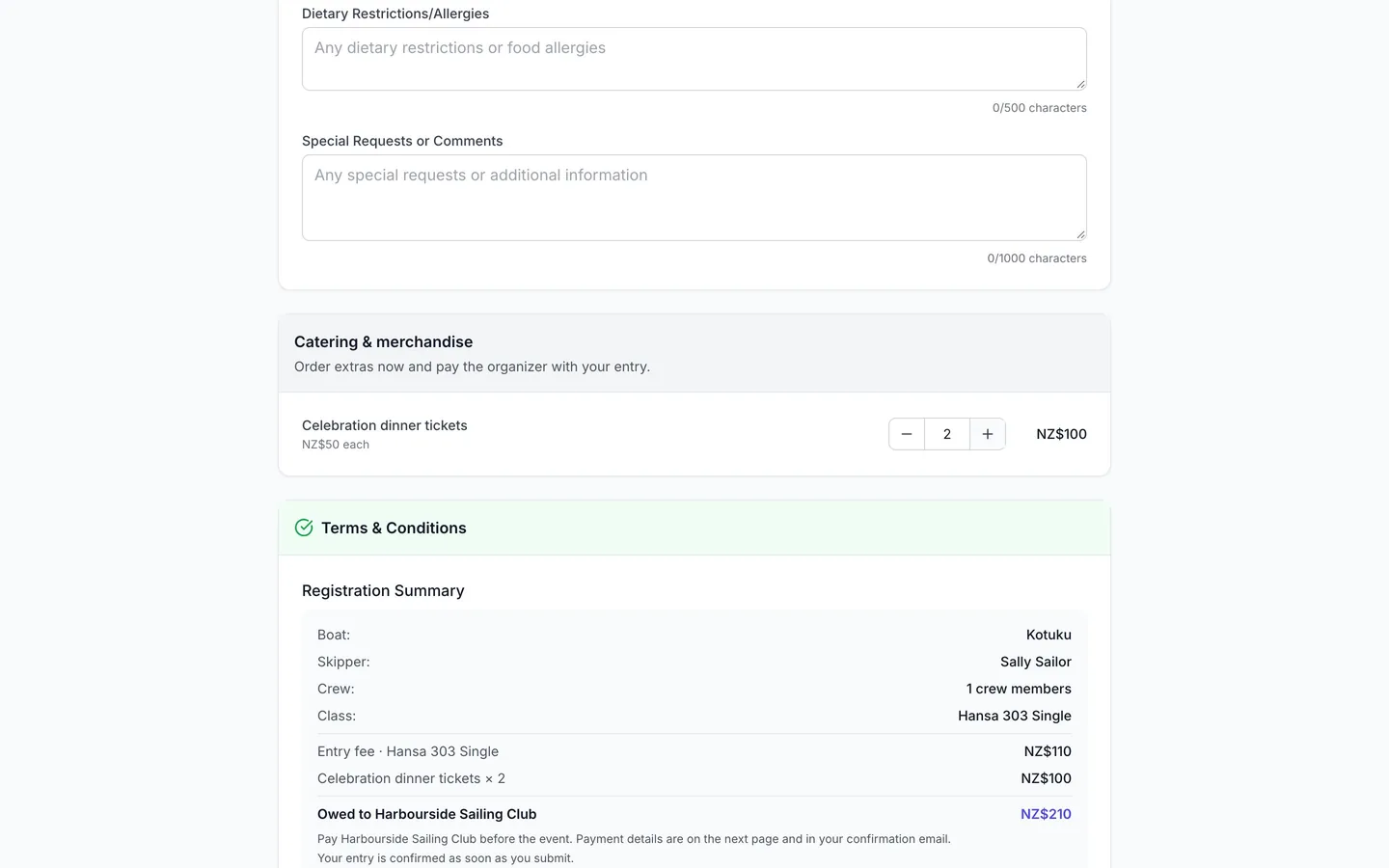Viewport: 1389px width, 868px height.
Task: Click the Order extras now description text
Action: click(x=472, y=366)
